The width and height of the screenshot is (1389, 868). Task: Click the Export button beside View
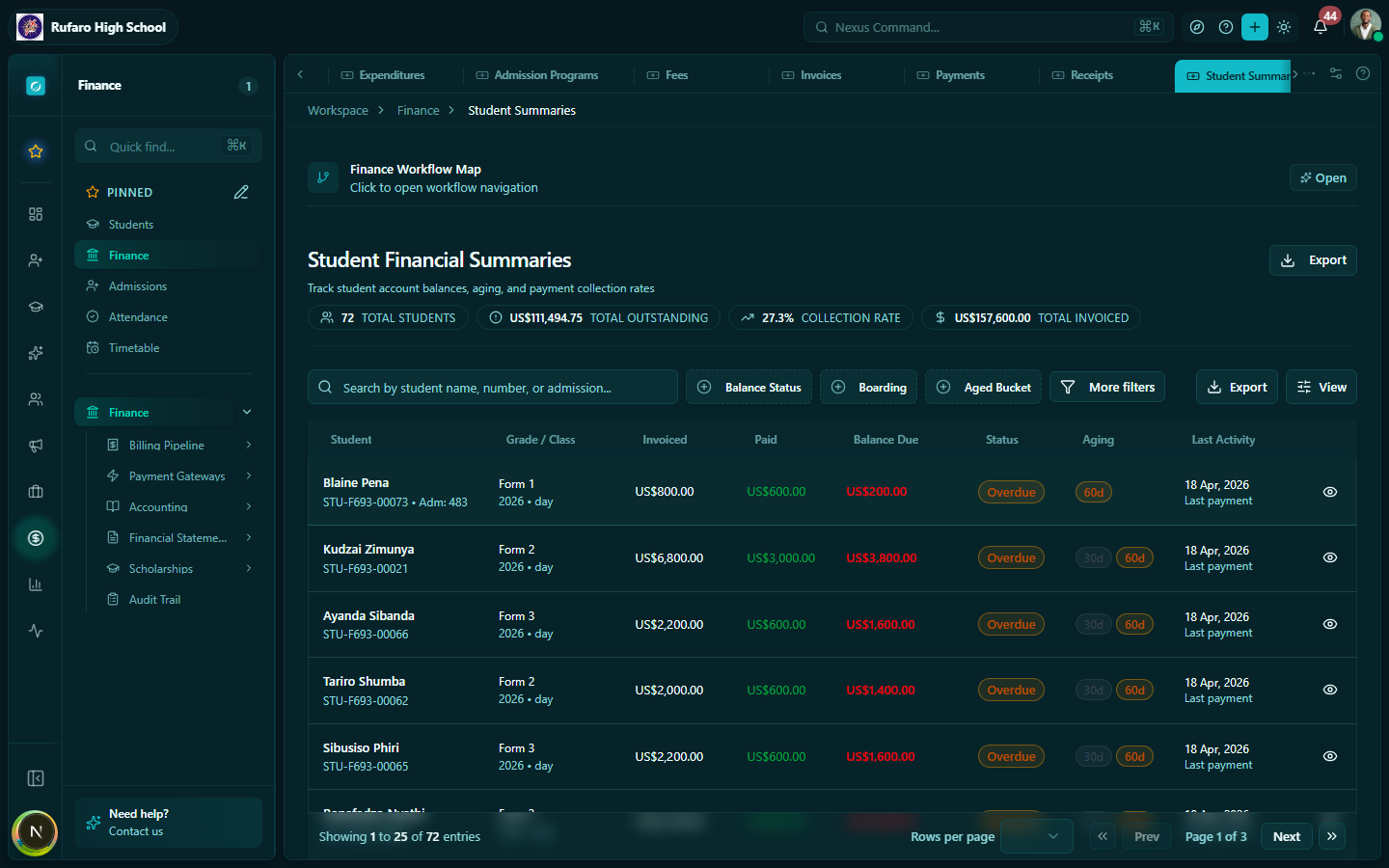pos(1237,387)
